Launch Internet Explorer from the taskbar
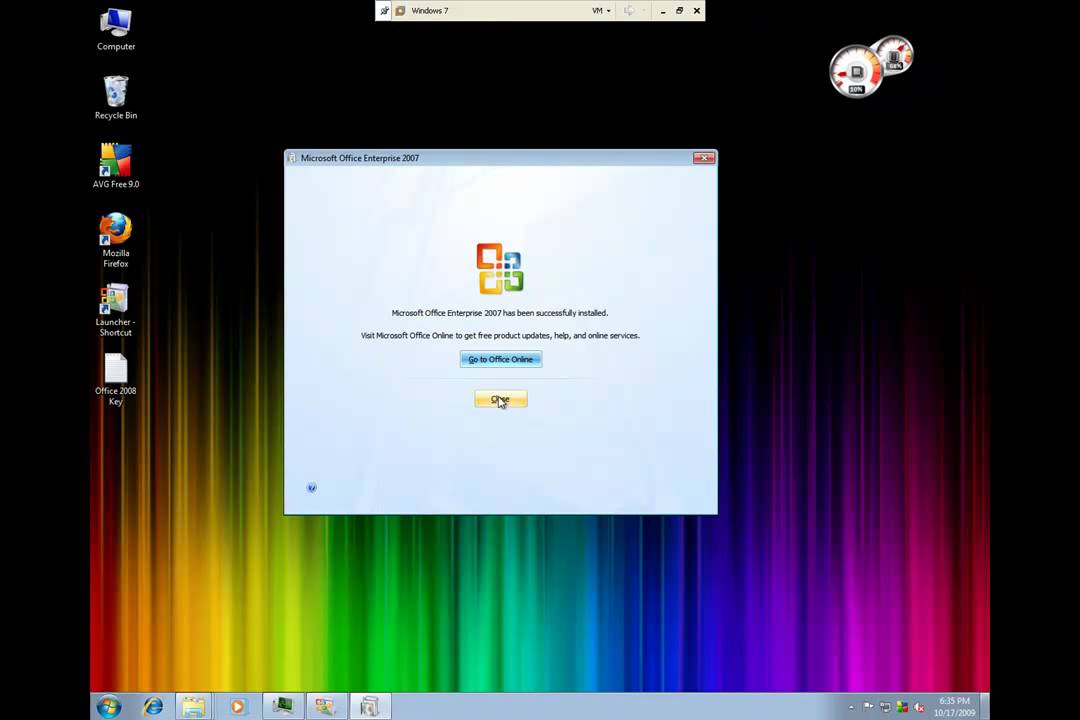Image resolution: width=1080 pixels, height=720 pixels. click(x=153, y=706)
